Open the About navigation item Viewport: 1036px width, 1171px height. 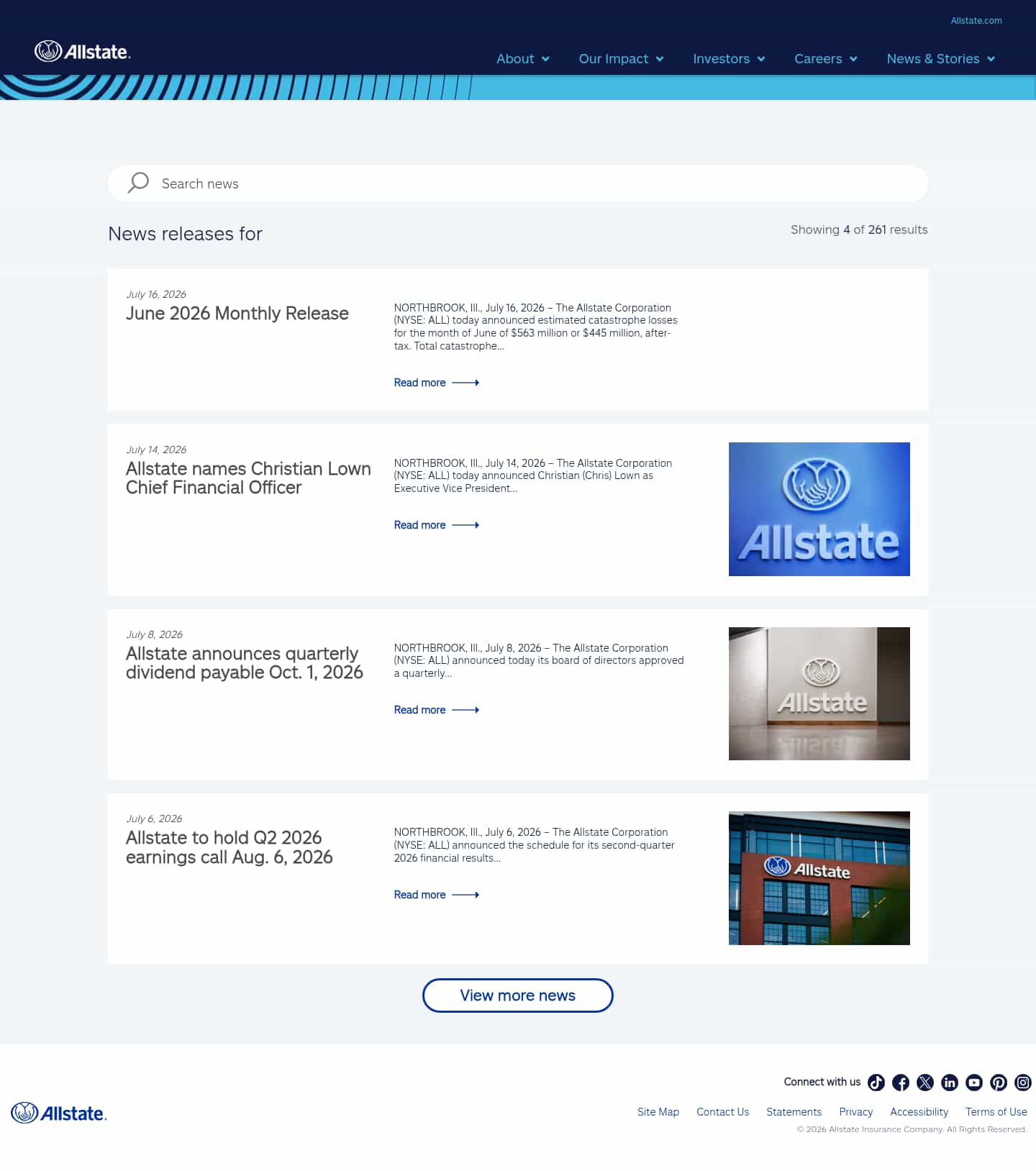(515, 59)
